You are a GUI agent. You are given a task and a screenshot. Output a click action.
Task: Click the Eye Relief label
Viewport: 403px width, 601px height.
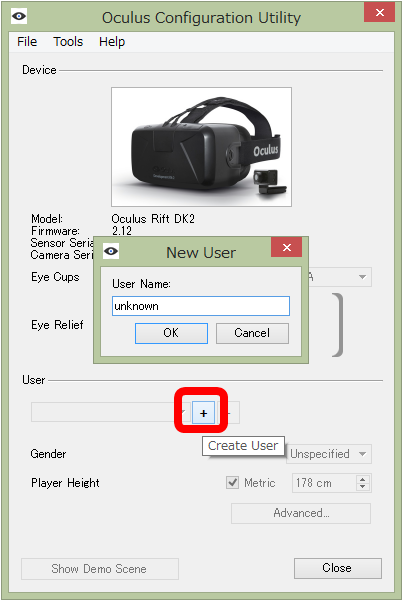(57, 325)
